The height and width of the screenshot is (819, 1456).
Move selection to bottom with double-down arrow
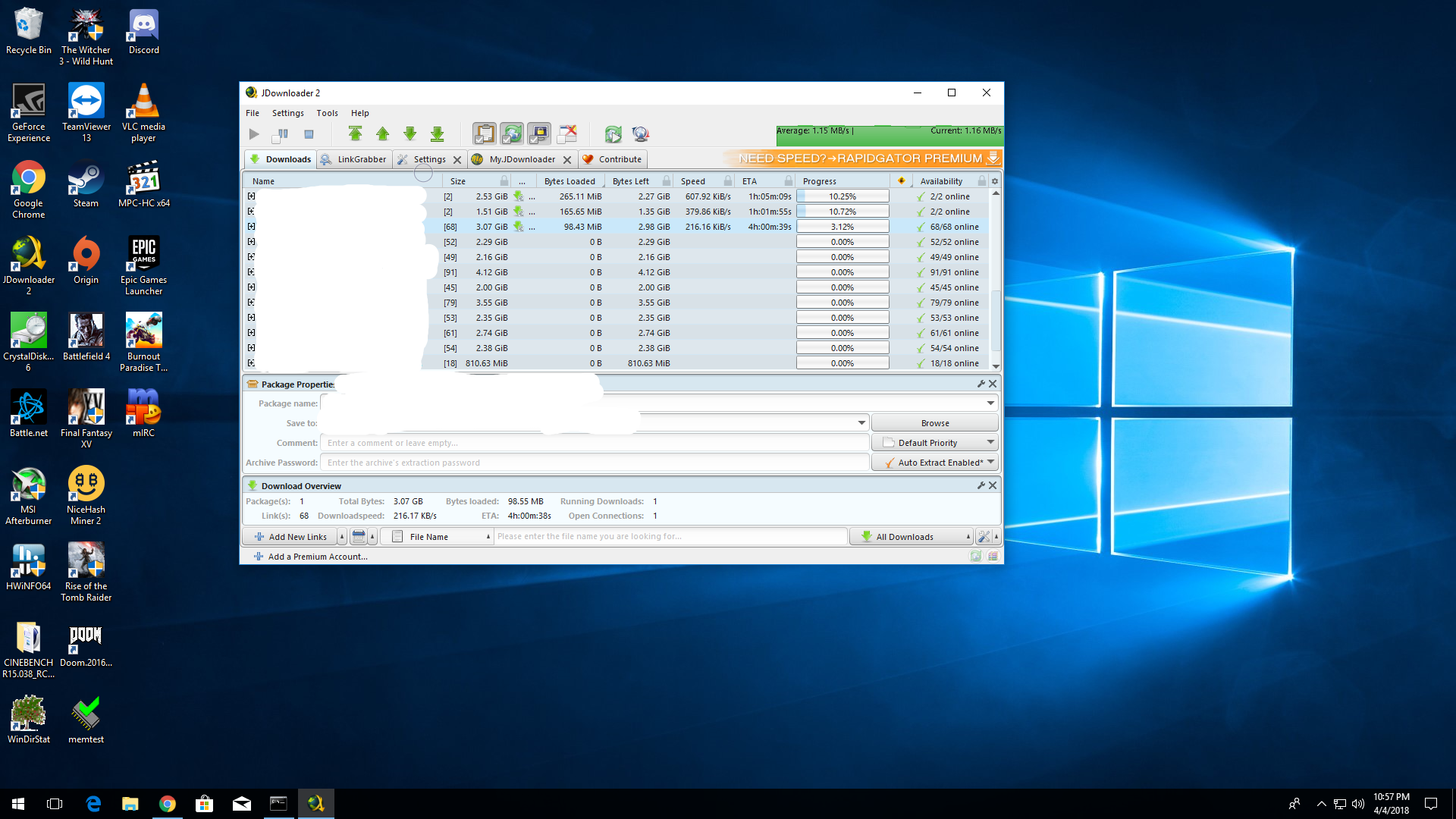click(x=437, y=134)
